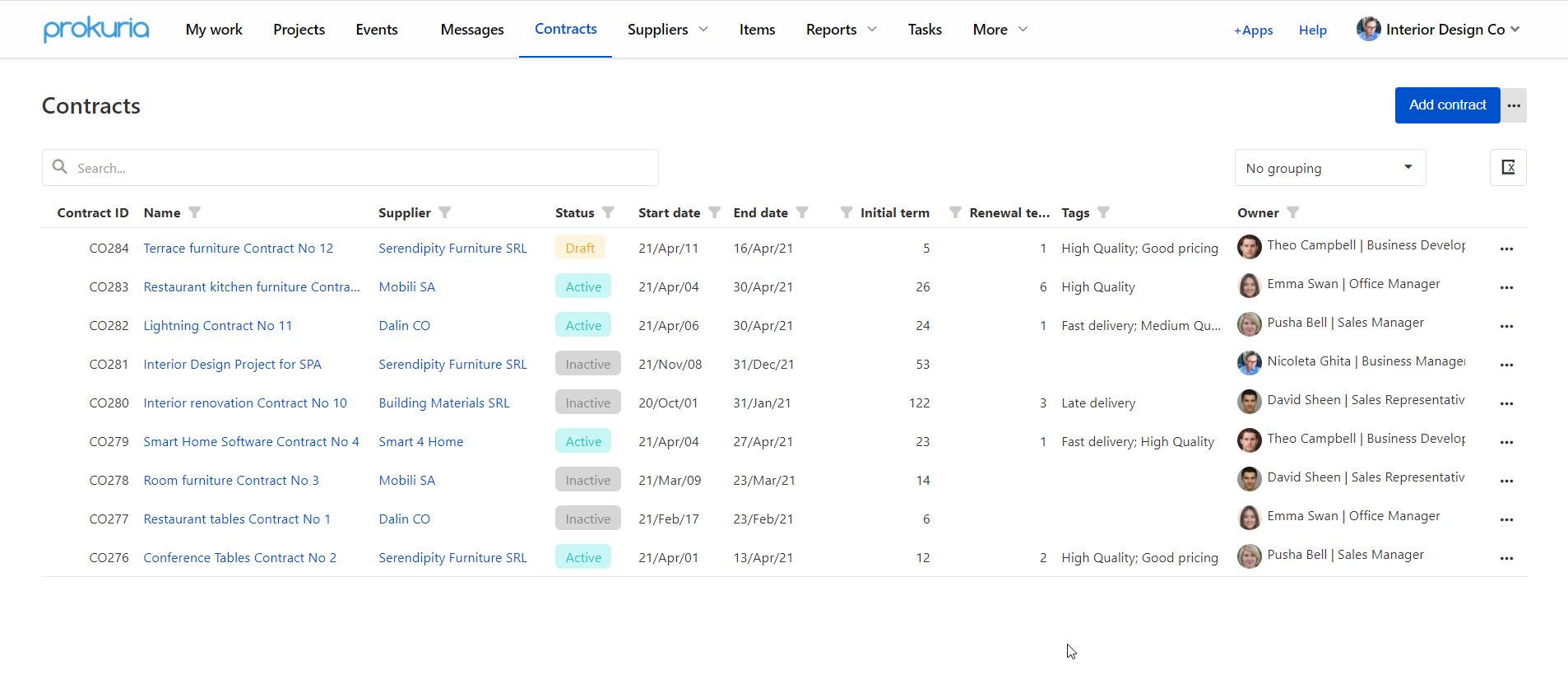Expand the Reports dropdown menu
This screenshot has width=1568, height=684.
pyautogui.click(x=841, y=30)
